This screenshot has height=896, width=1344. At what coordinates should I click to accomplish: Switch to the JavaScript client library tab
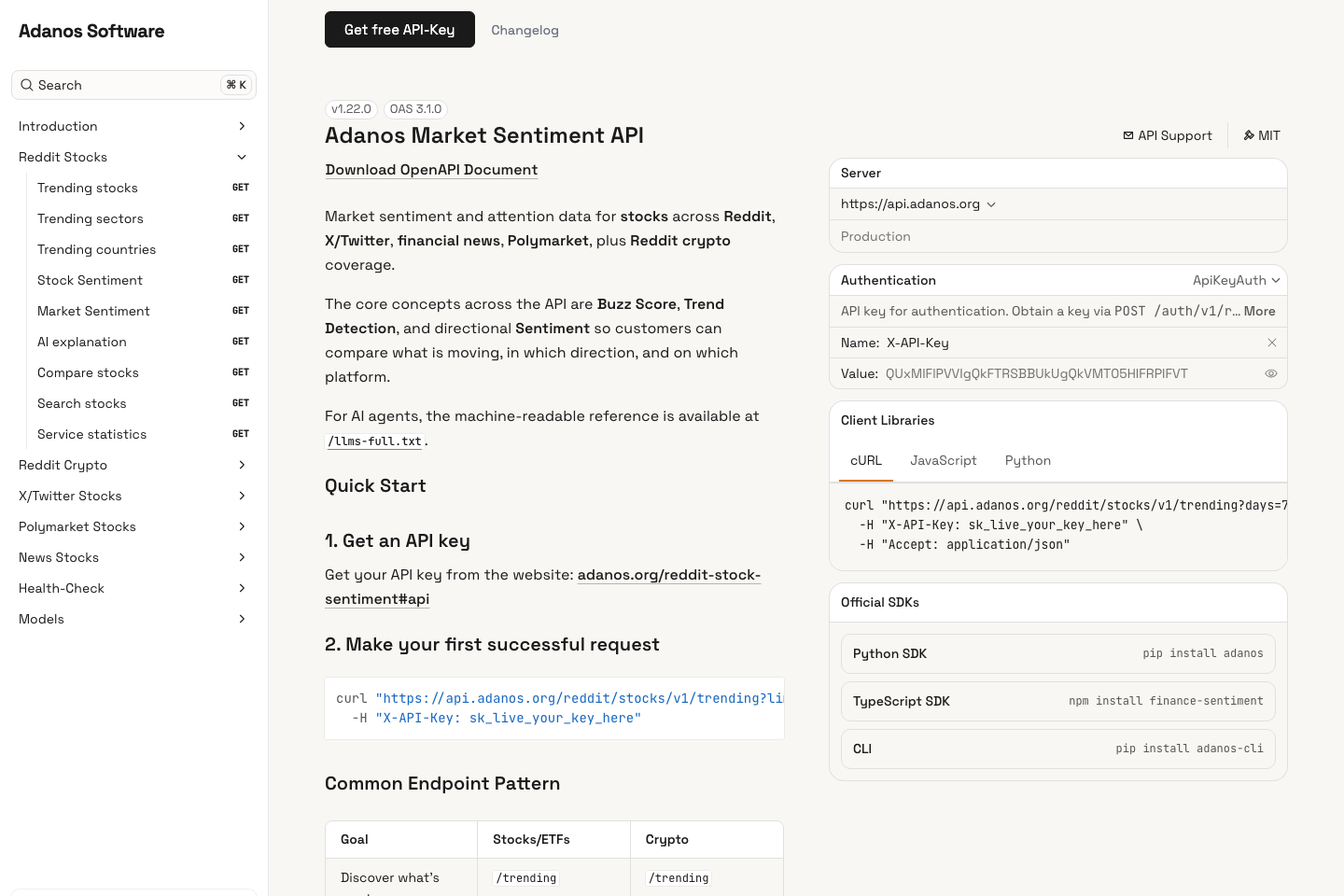point(943,460)
